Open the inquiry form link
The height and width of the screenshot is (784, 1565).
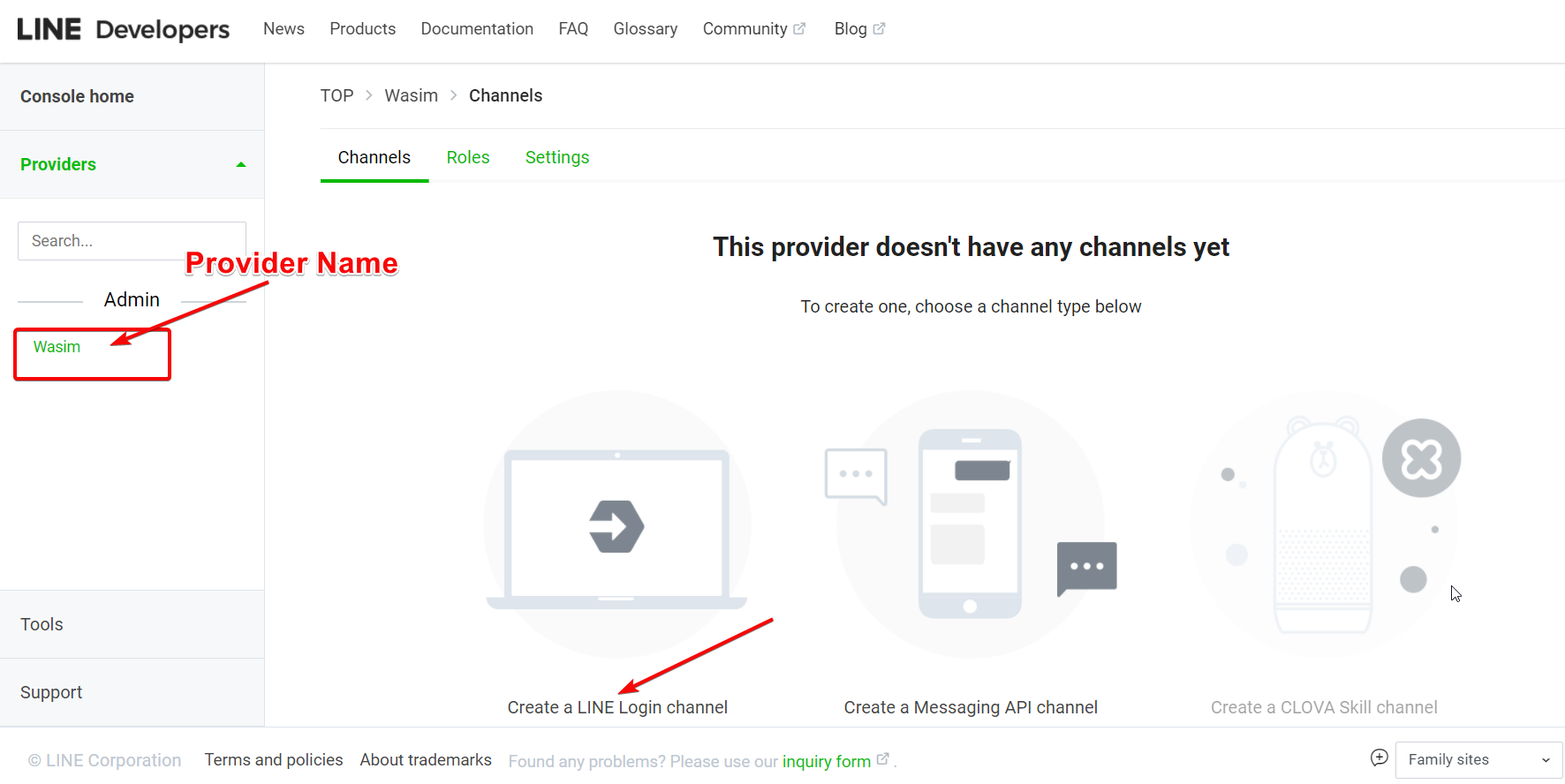pyautogui.click(x=827, y=761)
